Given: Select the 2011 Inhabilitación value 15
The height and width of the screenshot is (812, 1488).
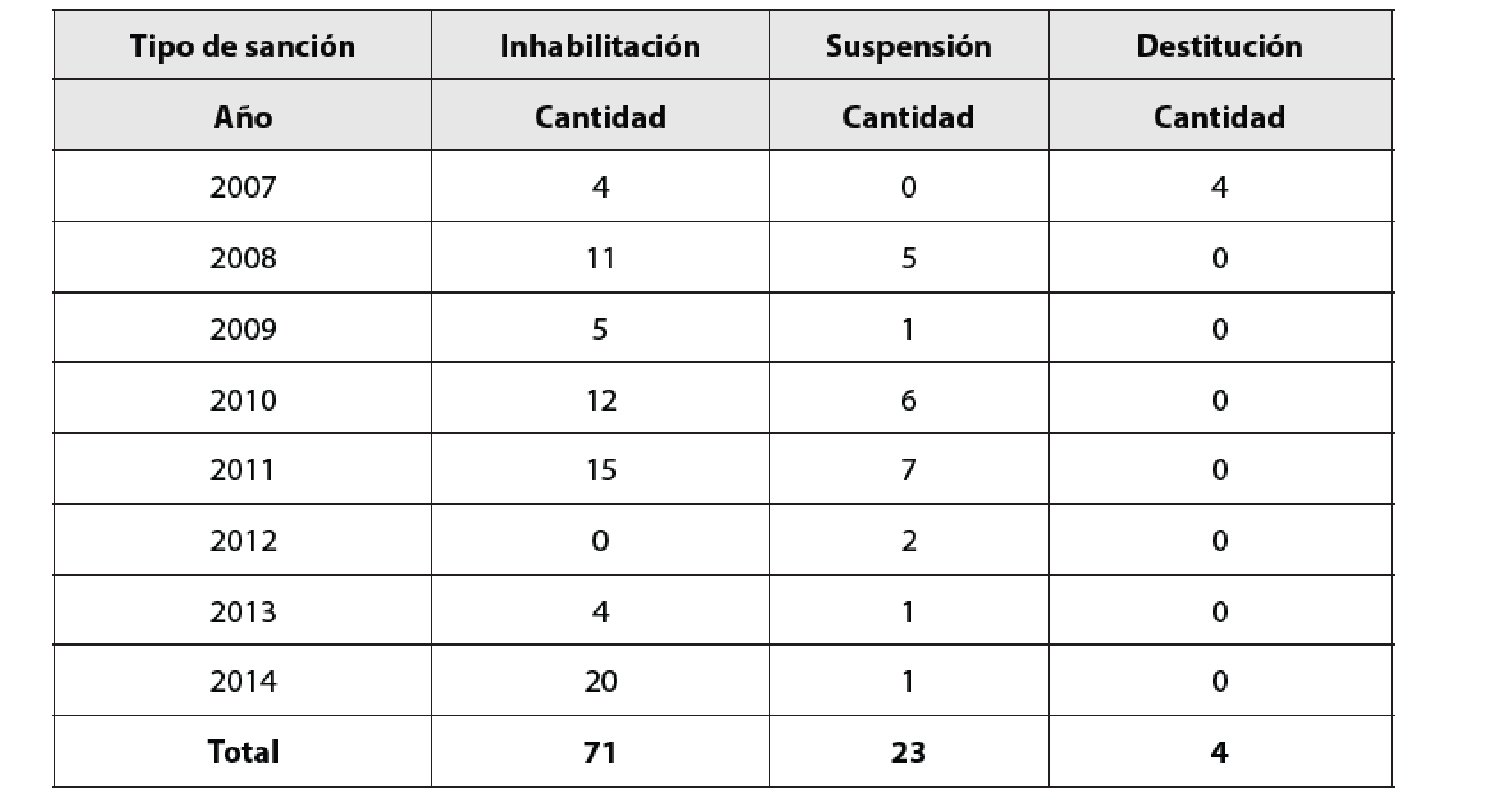Looking at the screenshot, I should pos(600,469).
